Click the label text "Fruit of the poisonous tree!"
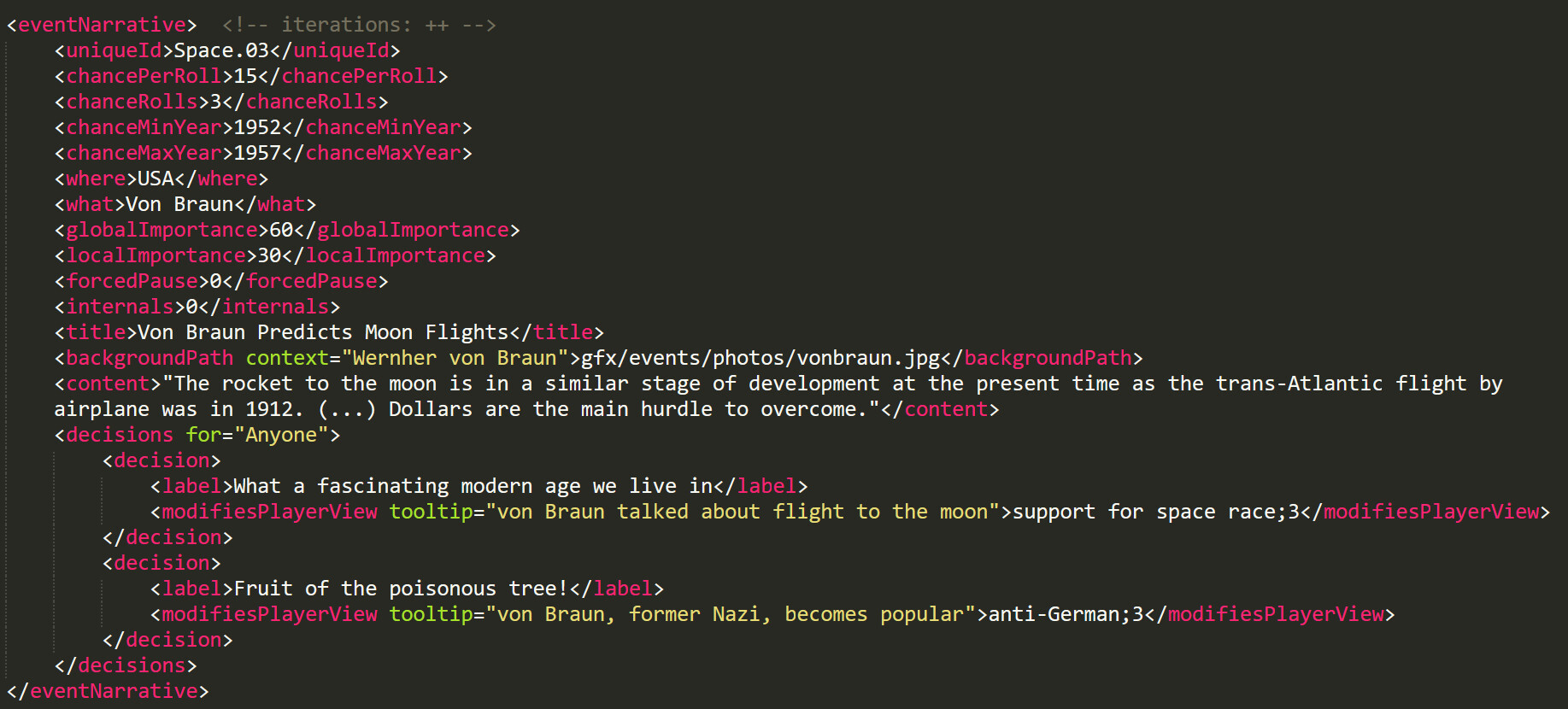The image size is (1568, 709). click(401, 589)
